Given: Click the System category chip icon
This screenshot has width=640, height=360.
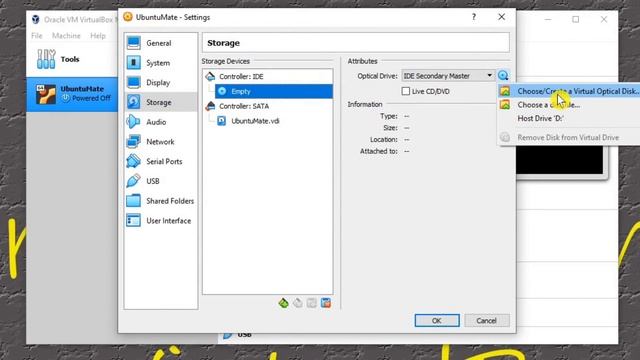Looking at the screenshot, I should tap(133, 63).
